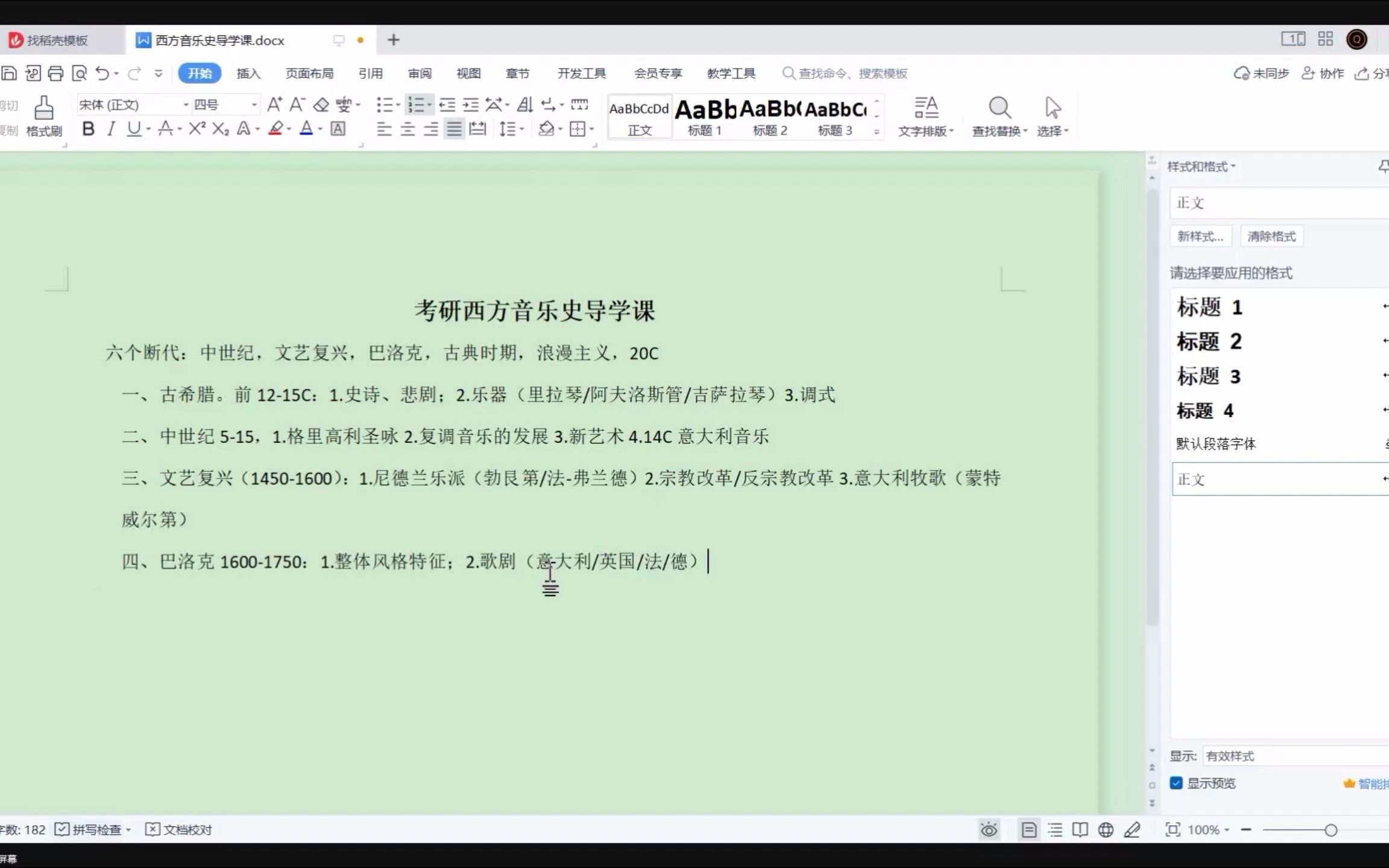Open the font name dropdown

point(186,105)
